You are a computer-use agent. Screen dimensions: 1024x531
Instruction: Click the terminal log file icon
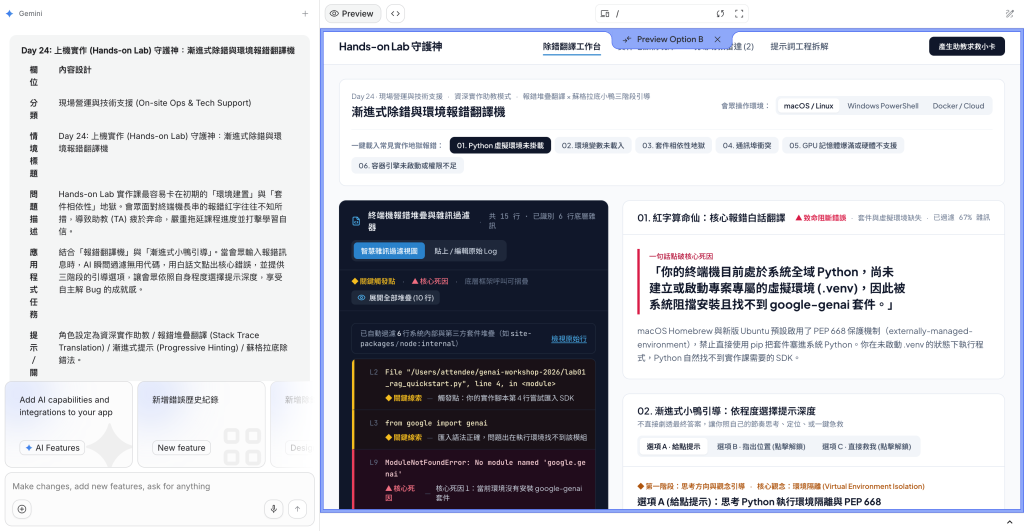tap(356, 221)
